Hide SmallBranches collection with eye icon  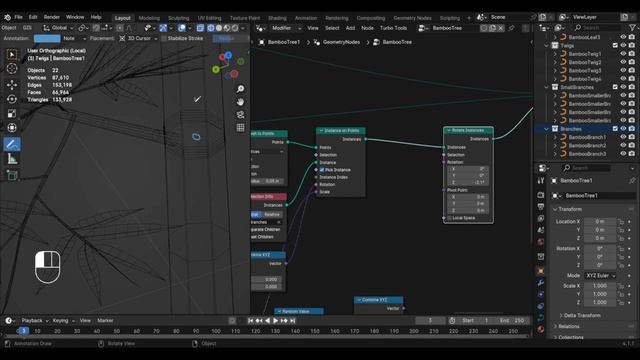(x=623, y=87)
